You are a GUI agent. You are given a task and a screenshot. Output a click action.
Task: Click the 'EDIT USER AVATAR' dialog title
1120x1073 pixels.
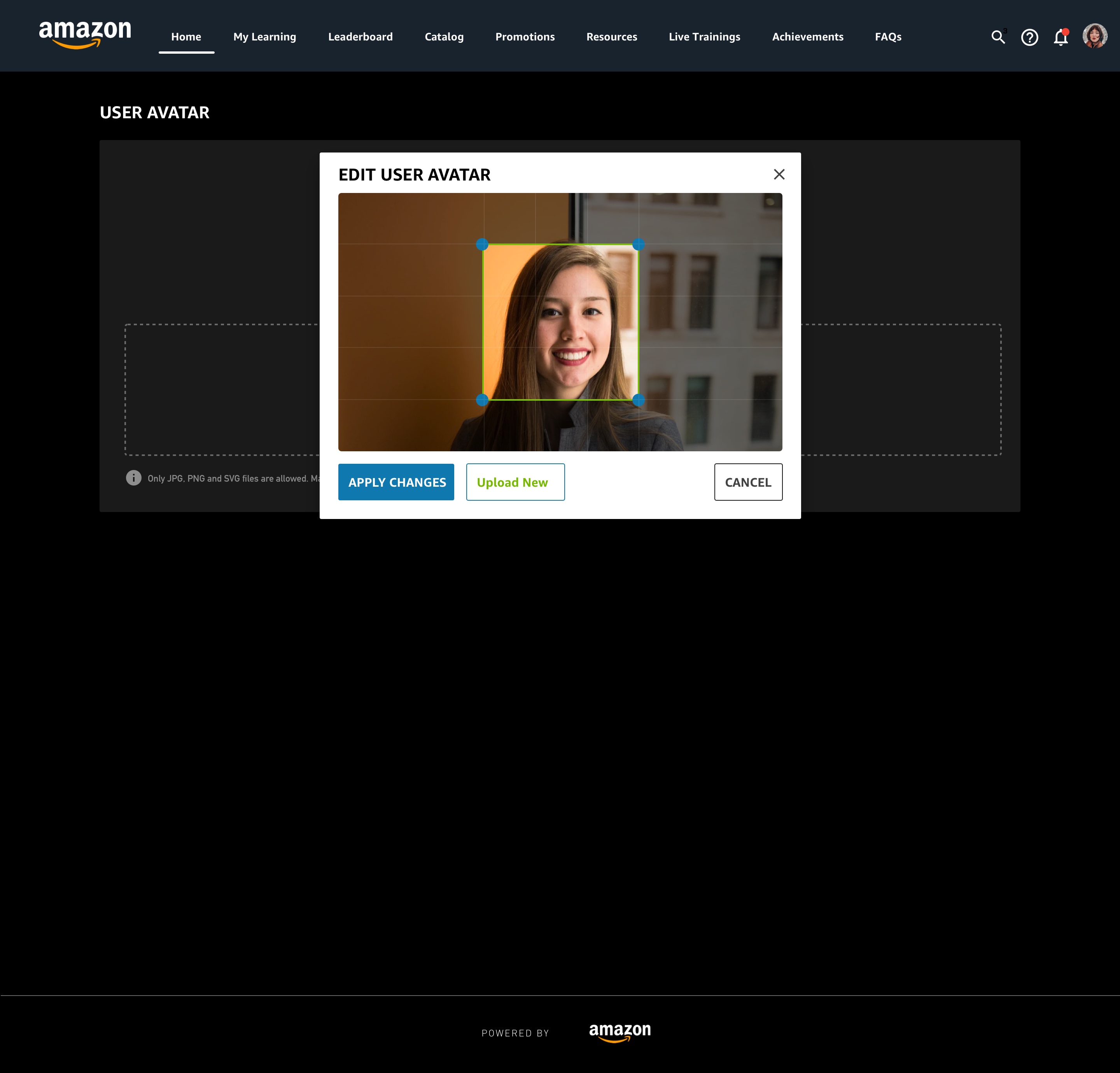click(x=414, y=175)
